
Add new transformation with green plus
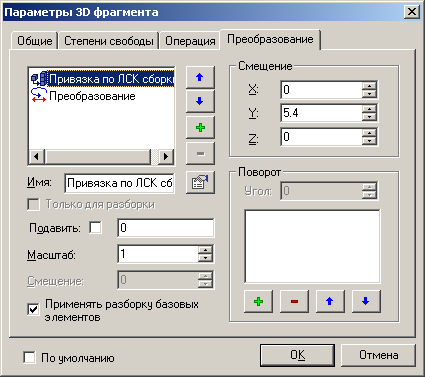[x=200, y=127]
